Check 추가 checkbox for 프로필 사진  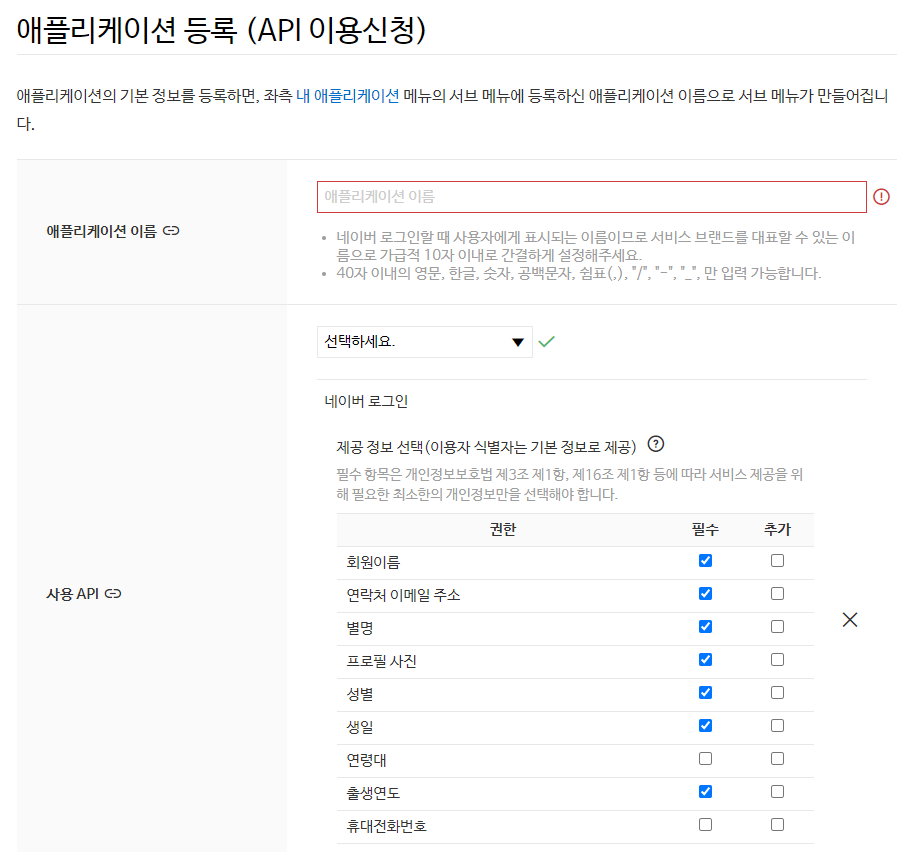tap(777, 660)
